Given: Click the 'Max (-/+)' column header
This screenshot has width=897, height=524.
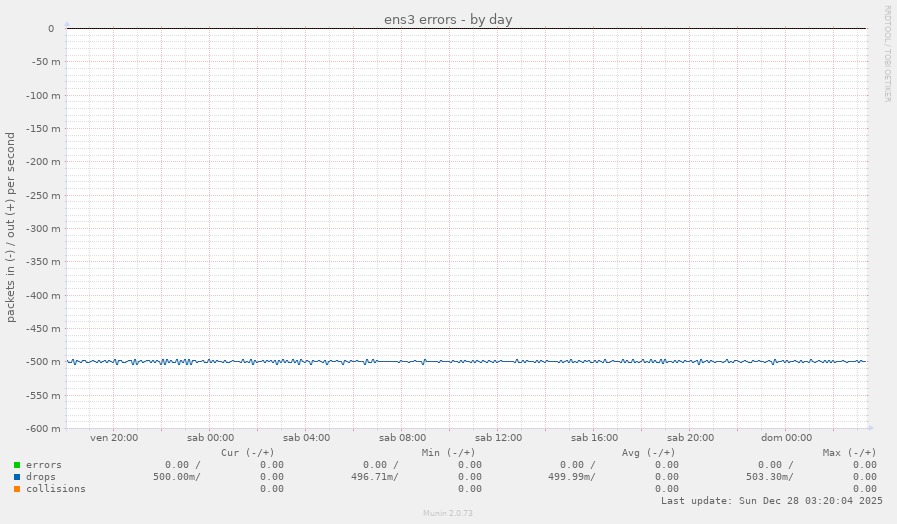Looking at the screenshot, I should pyautogui.click(x=850, y=452).
